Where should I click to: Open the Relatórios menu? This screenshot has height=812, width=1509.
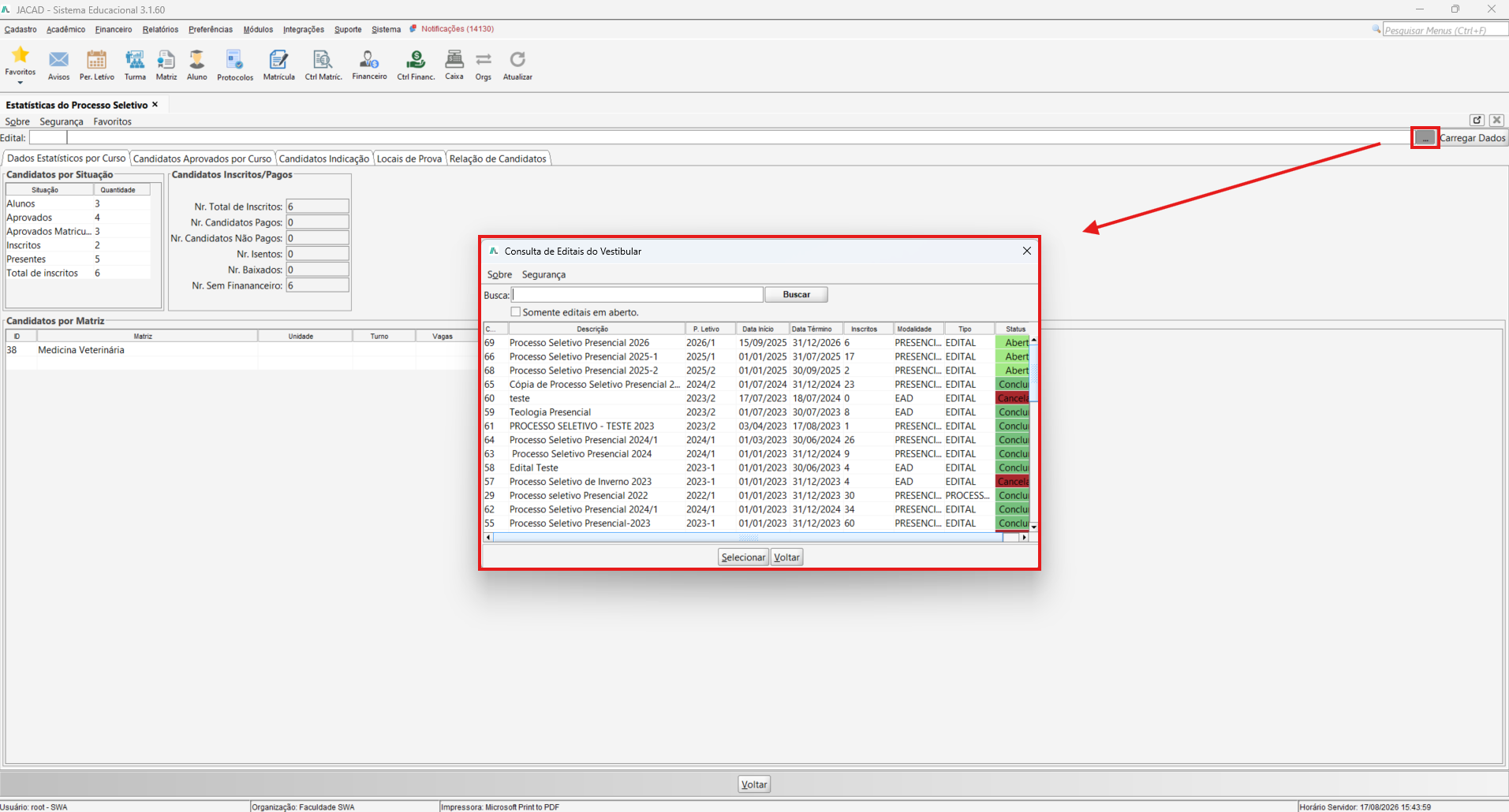pos(160,29)
